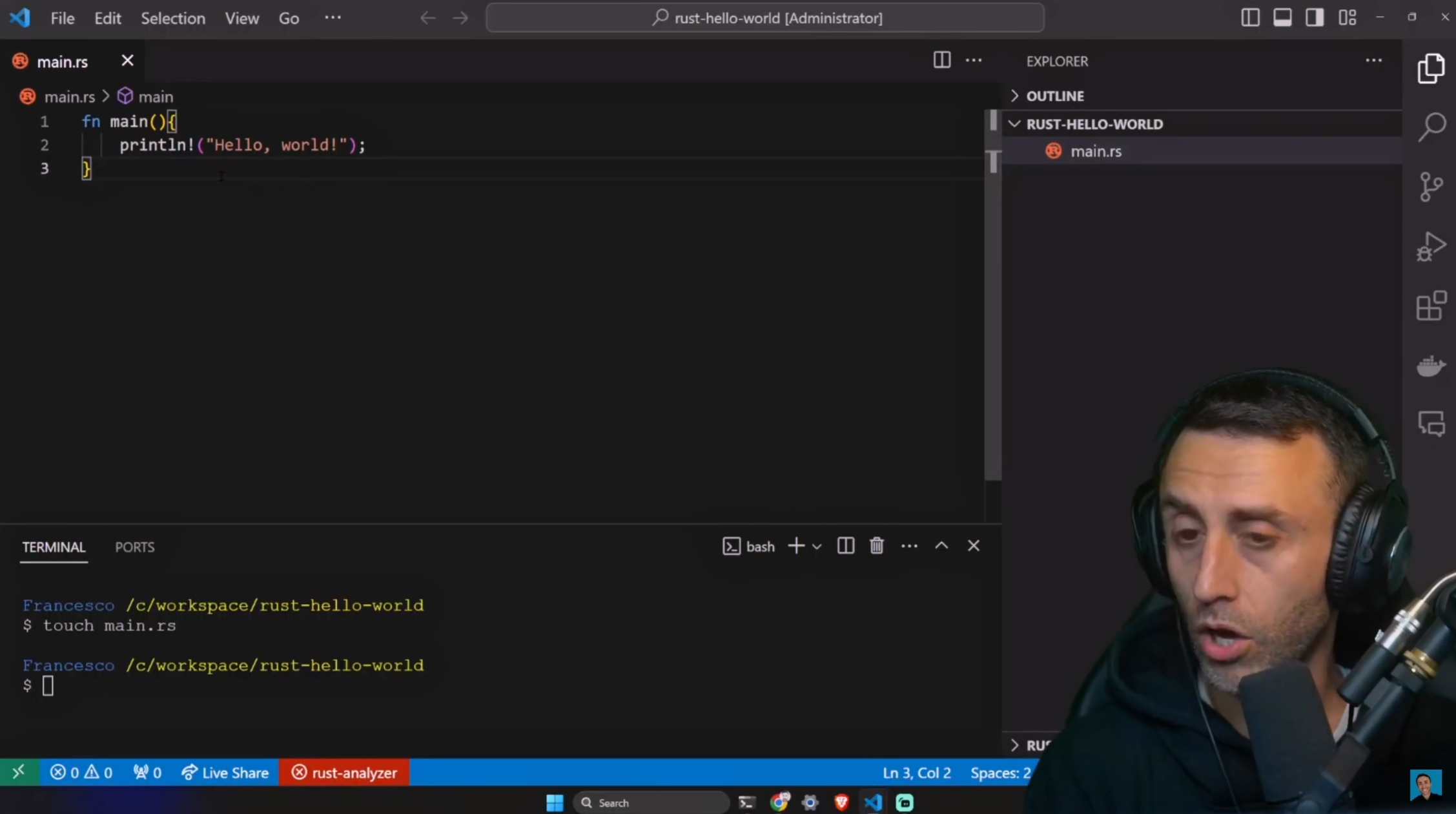Open the File menu
The height and width of the screenshot is (814, 1456).
62,17
